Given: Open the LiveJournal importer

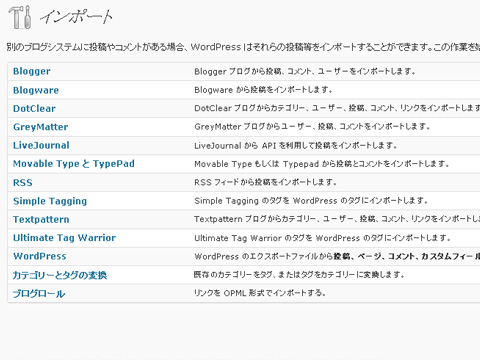Looking at the screenshot, I should [x=41, y=145].
